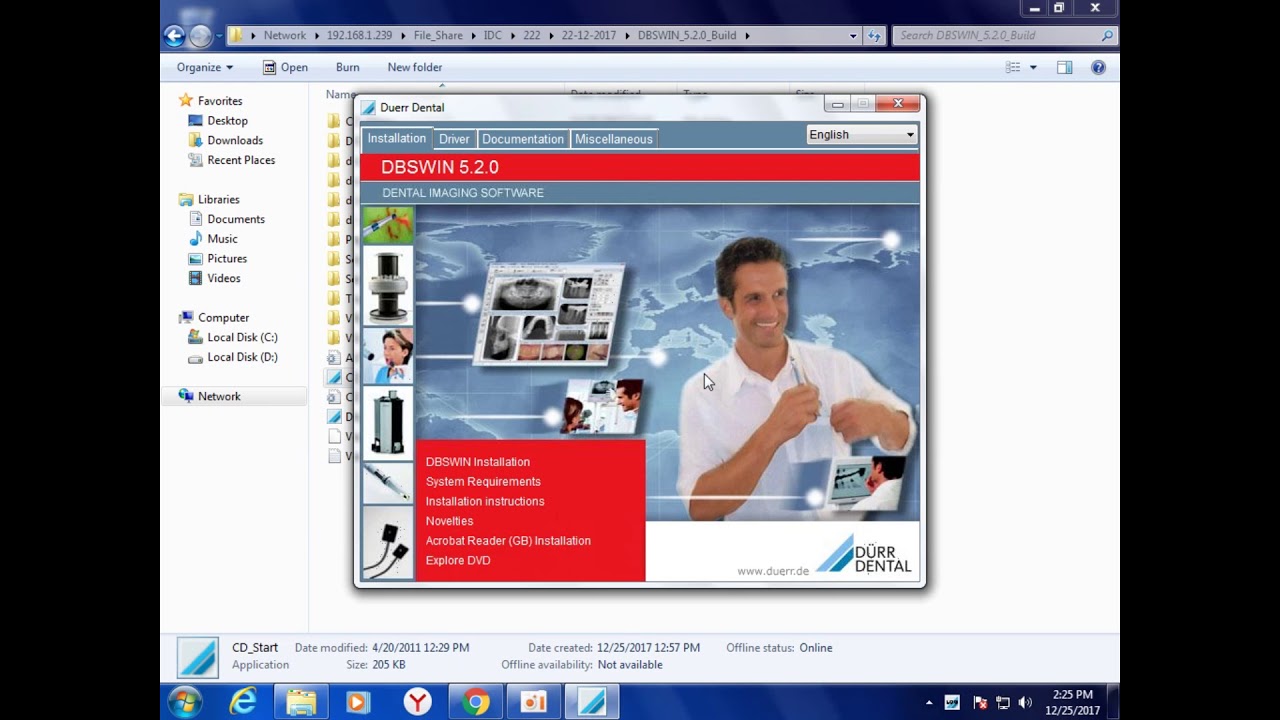The image size is (1280, 720).
Task: Start DBSWIN Installation
Action: pos(478,462)
